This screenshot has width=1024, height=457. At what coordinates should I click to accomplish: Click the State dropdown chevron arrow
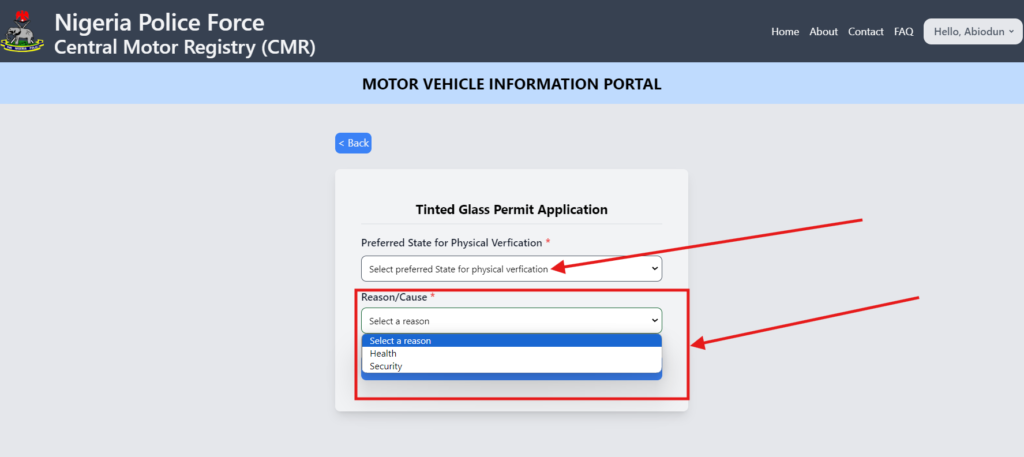[654, 268]
